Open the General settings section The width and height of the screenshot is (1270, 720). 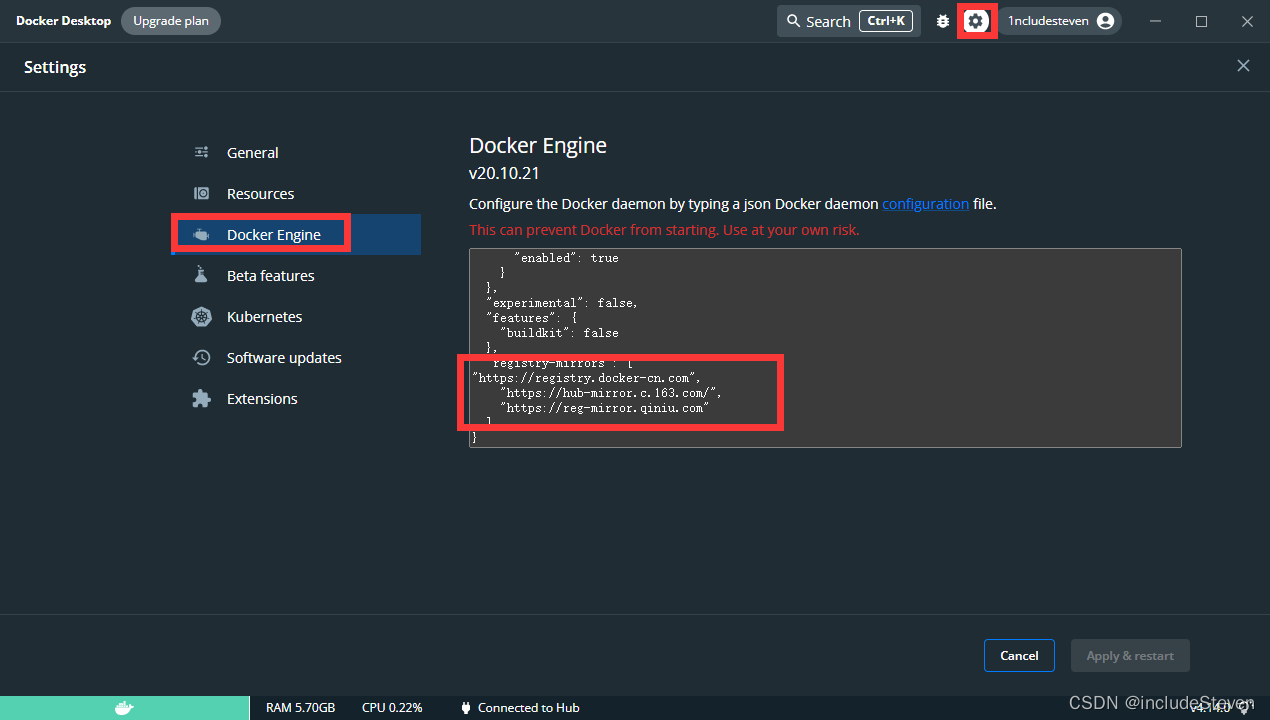[x=296, y=153]
